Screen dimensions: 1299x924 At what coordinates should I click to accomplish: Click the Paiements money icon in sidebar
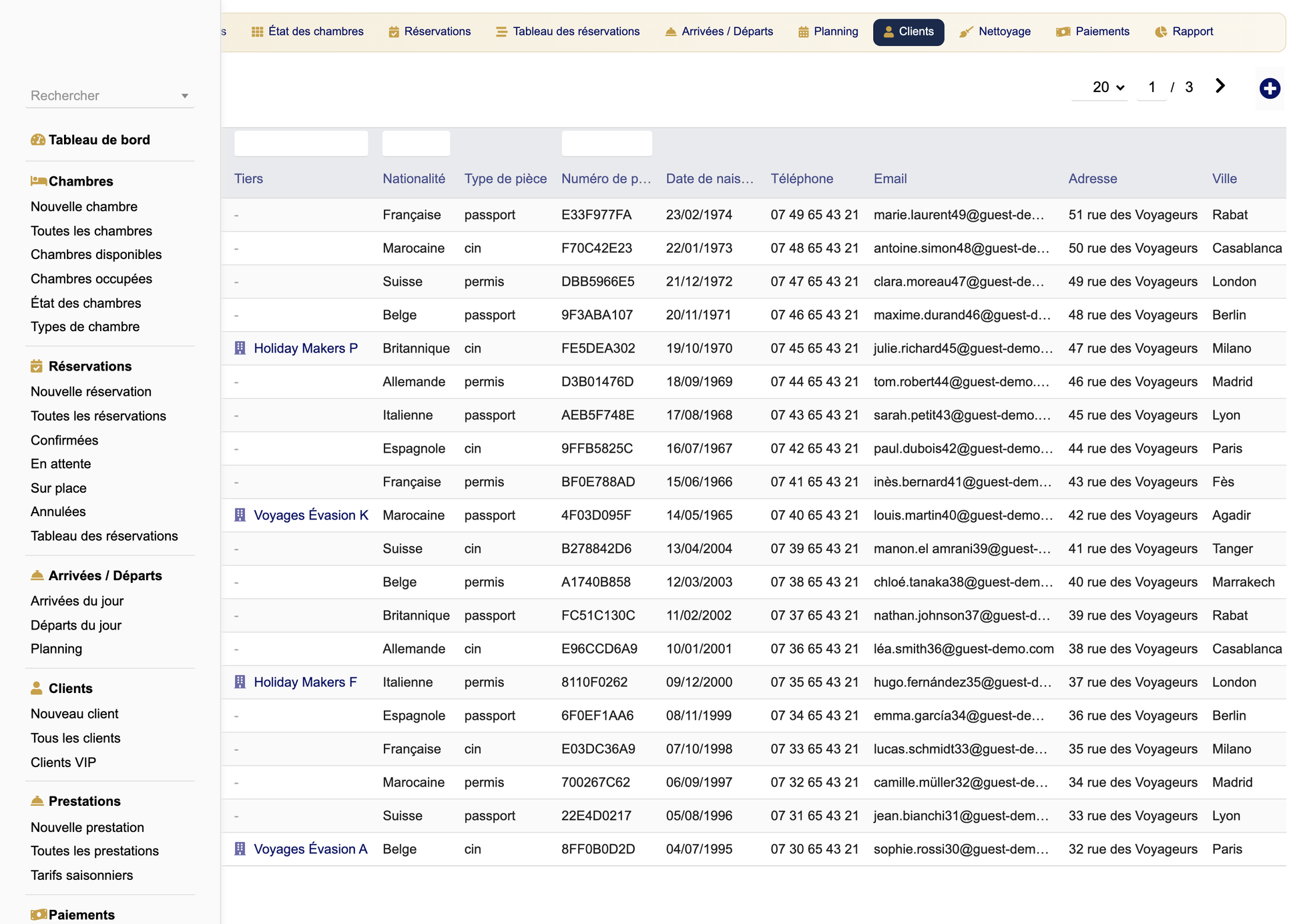tap(39, 914)
